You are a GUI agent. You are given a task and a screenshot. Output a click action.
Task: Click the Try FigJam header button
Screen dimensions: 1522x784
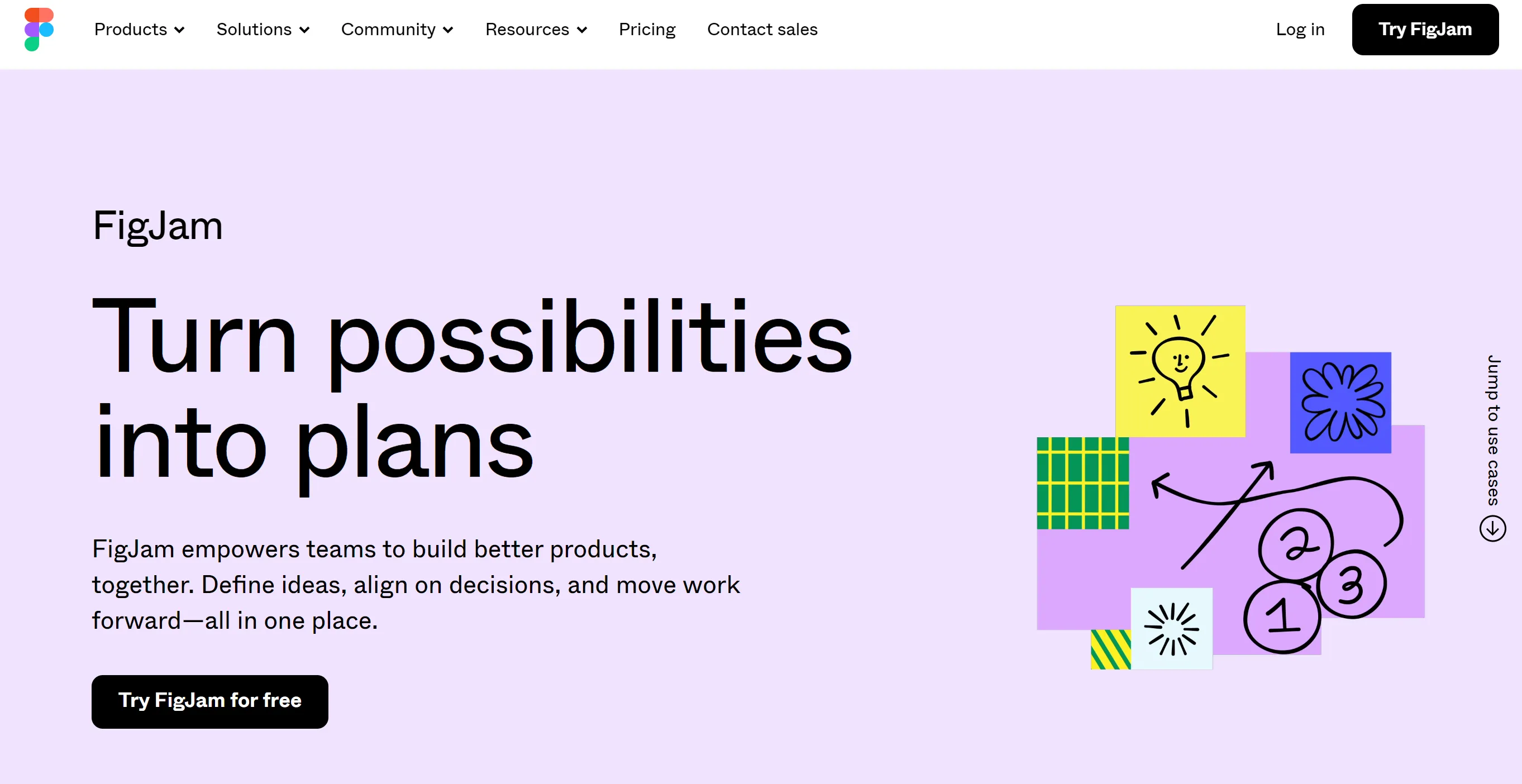pos(1424,29)
